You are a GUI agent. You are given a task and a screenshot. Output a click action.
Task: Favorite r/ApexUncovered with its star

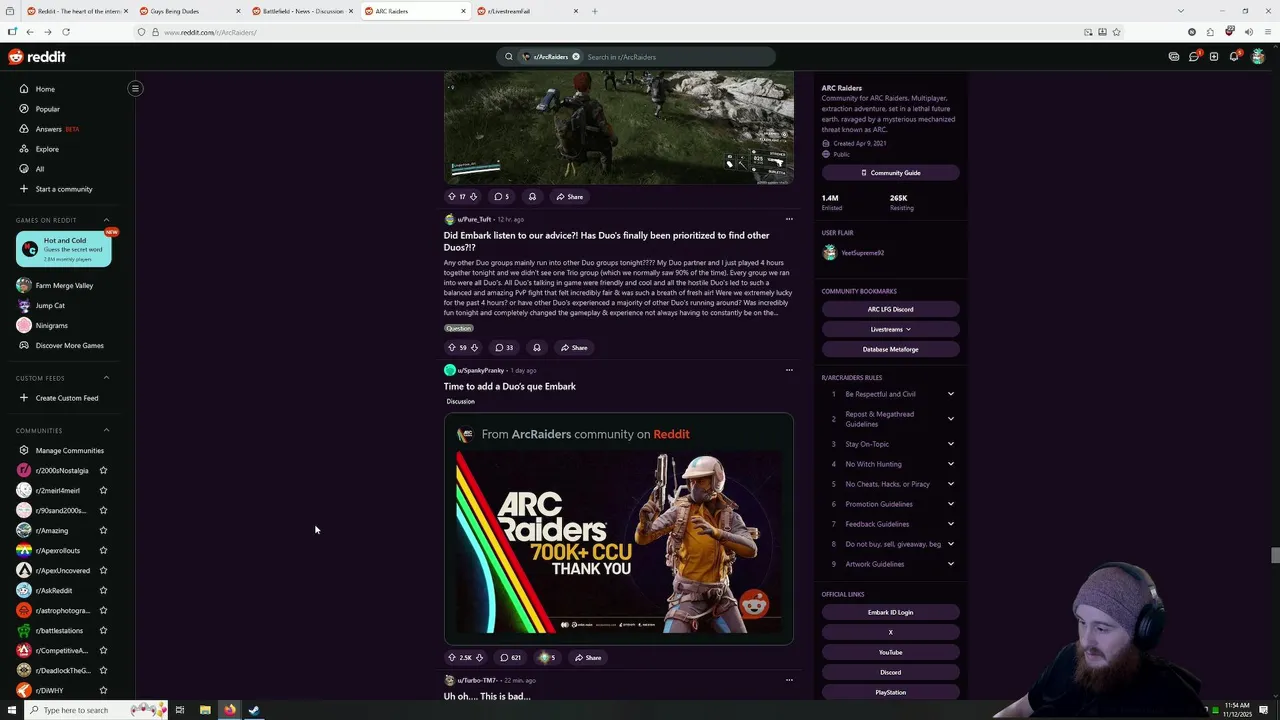coord(103,570)
